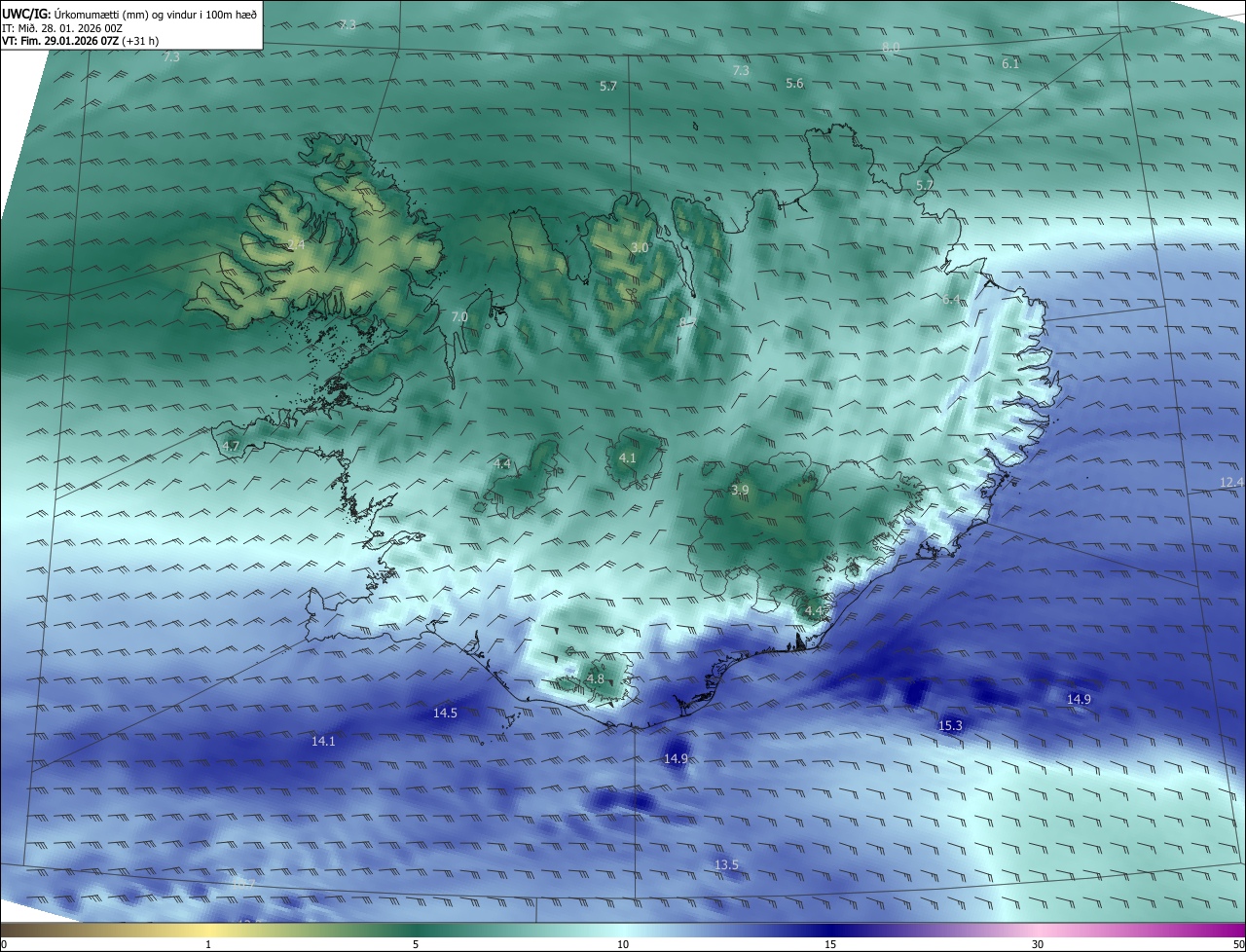Click the 6.4 value label
Image resolution: width=1246 pixels, height=952 pixels.
coord(951,299)
